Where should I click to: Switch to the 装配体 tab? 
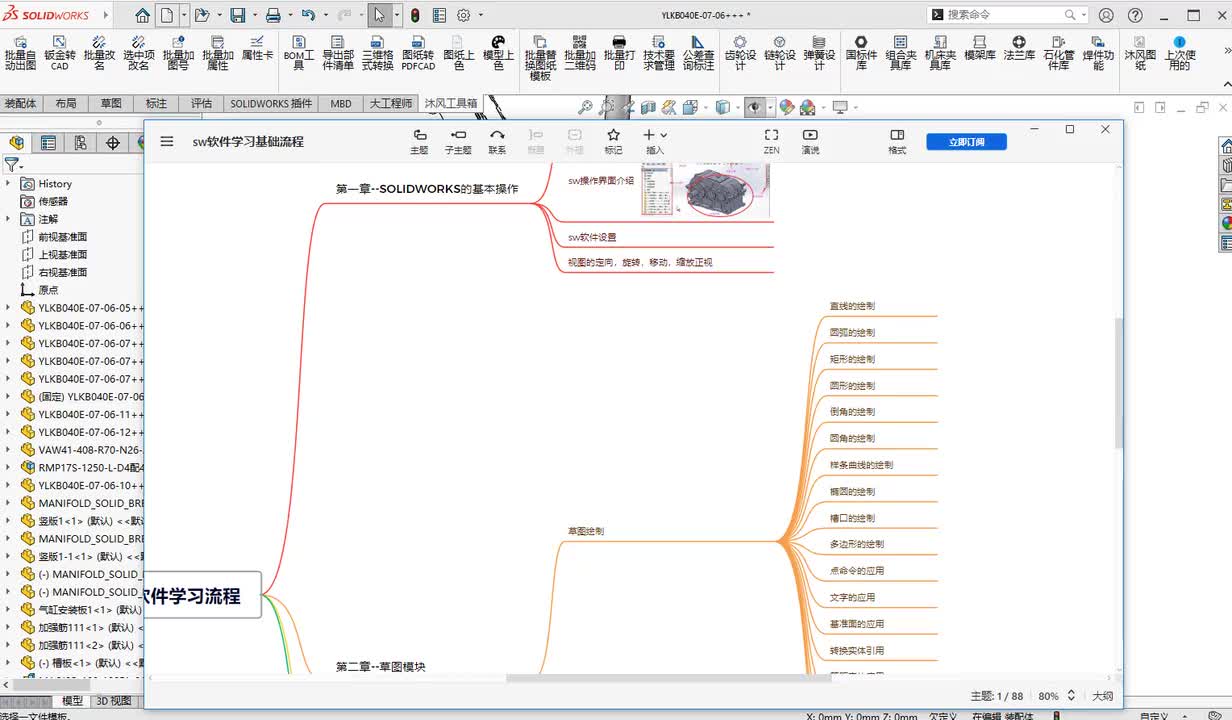pyautogui.click(x=20, y=103)
